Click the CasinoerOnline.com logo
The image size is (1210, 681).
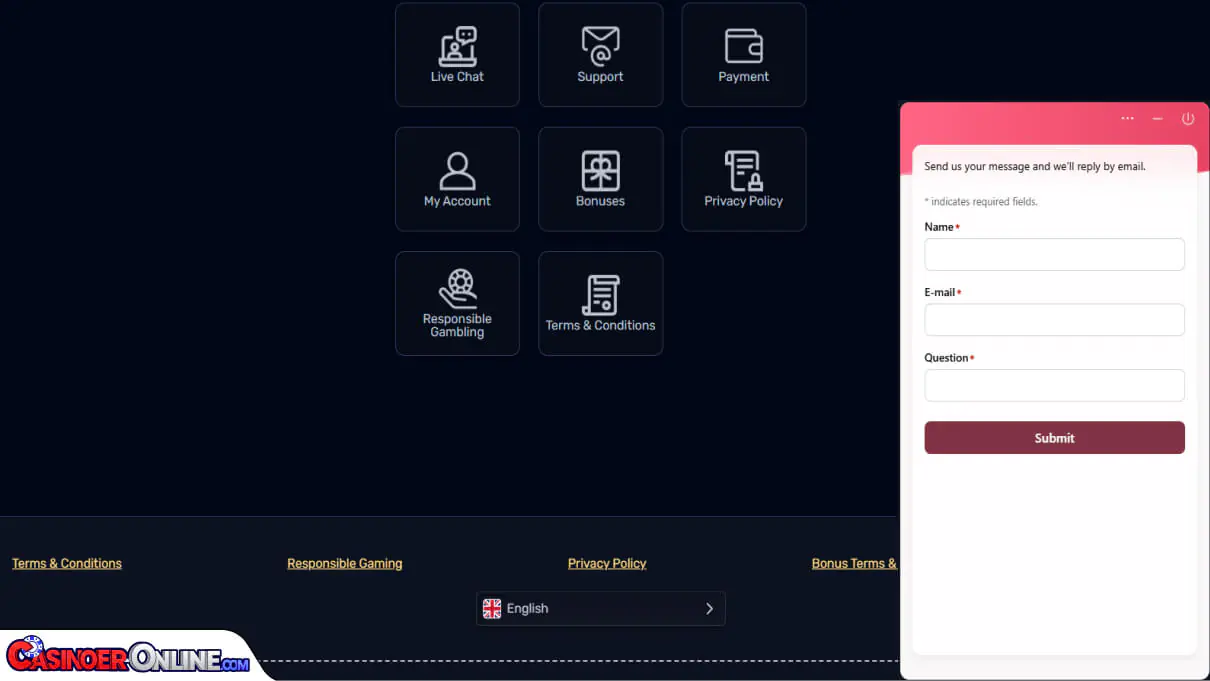[x=128, y=658]
